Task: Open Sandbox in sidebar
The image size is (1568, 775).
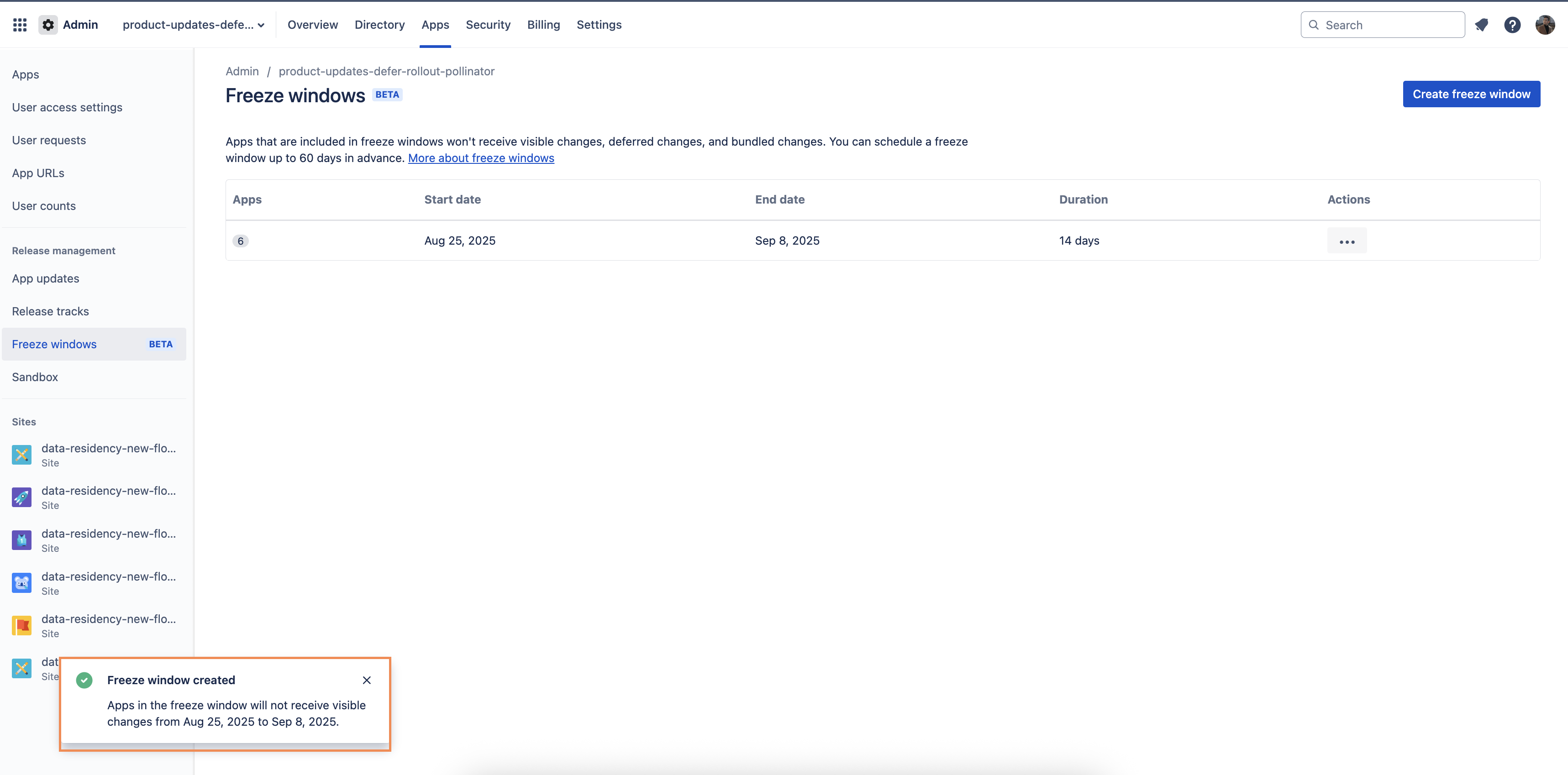Action: pyautogui.click(x=94, y=377)
